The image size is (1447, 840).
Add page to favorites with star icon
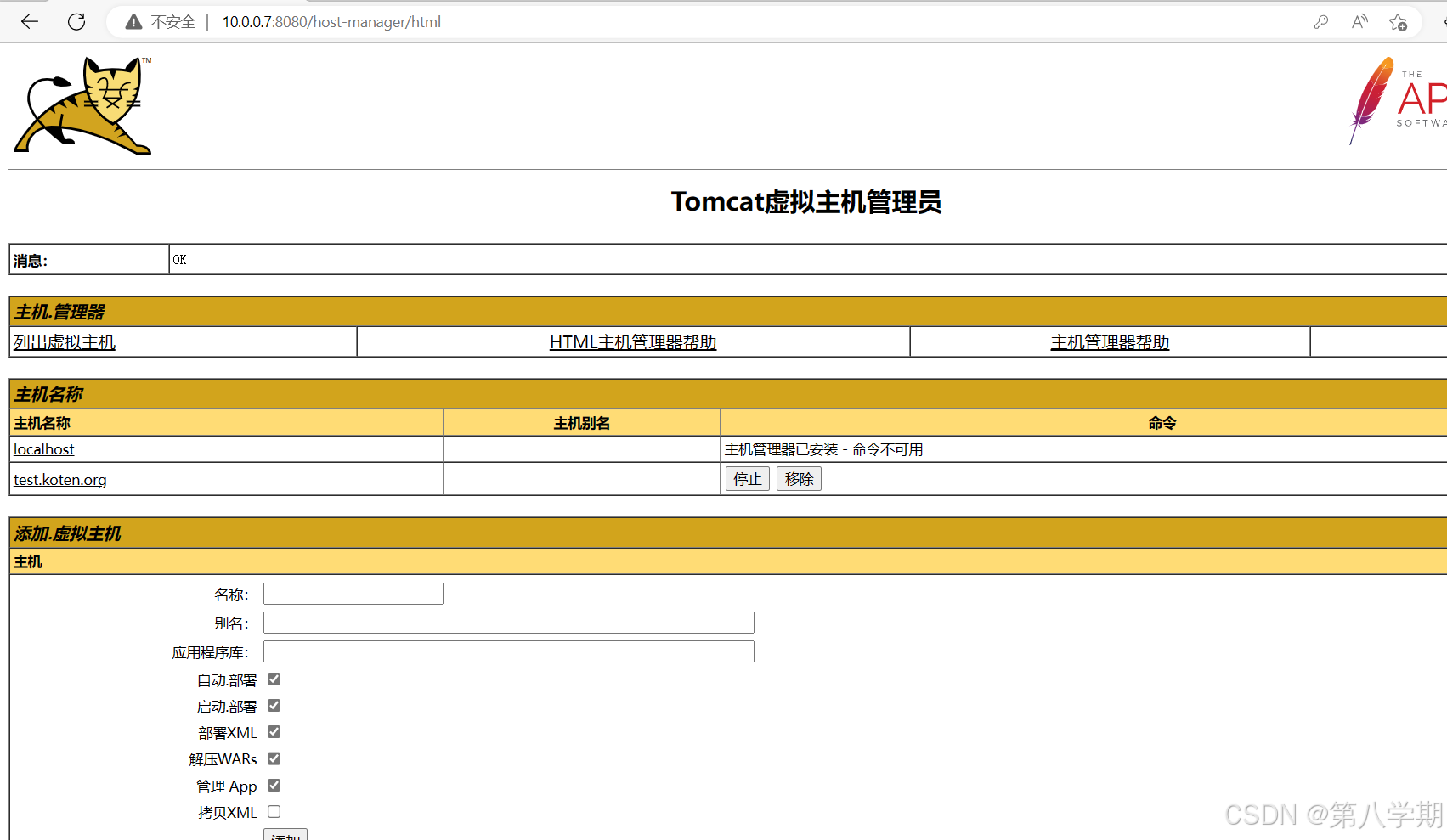(x=1398, y=22)
